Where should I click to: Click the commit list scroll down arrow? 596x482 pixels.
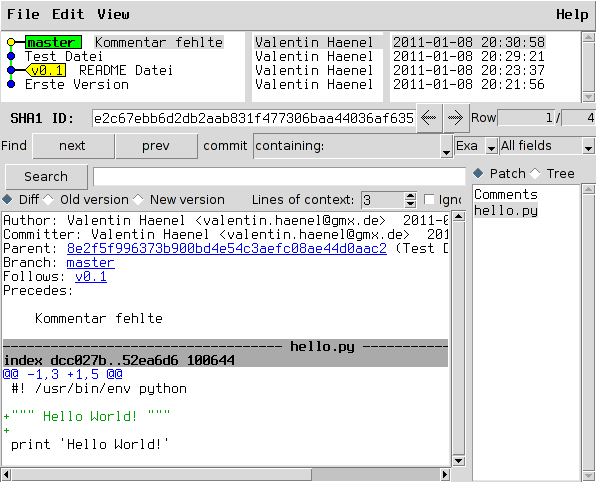[x=588, y=97]
